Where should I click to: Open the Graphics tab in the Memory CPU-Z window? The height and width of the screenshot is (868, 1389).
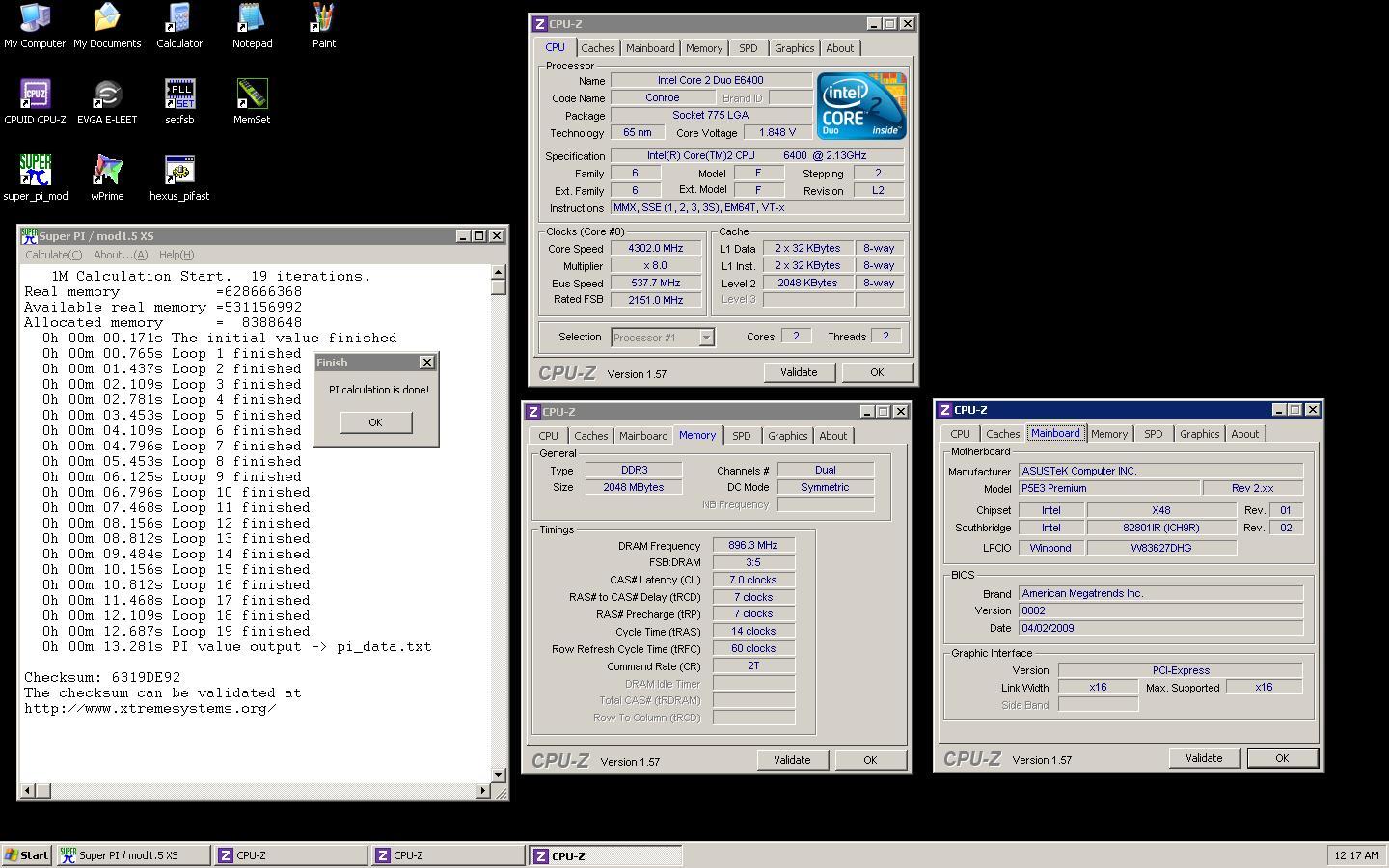click(787, 436)
